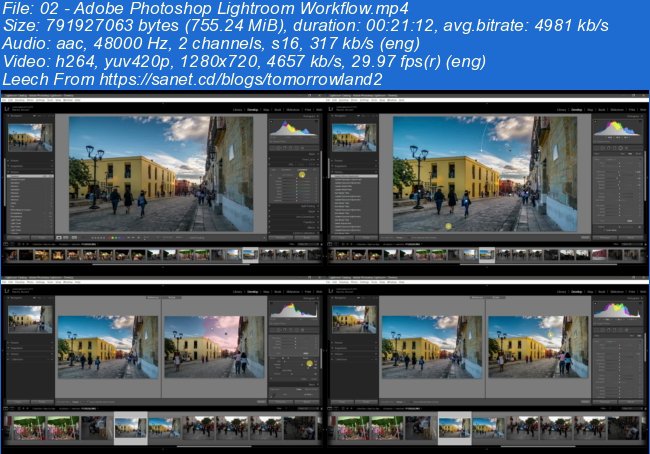This screenshot has height=454, width=650.
Task: Toggle shadow clipping triangle on top-left histogram
Action: pyautogui.click(x=272, y=122)
